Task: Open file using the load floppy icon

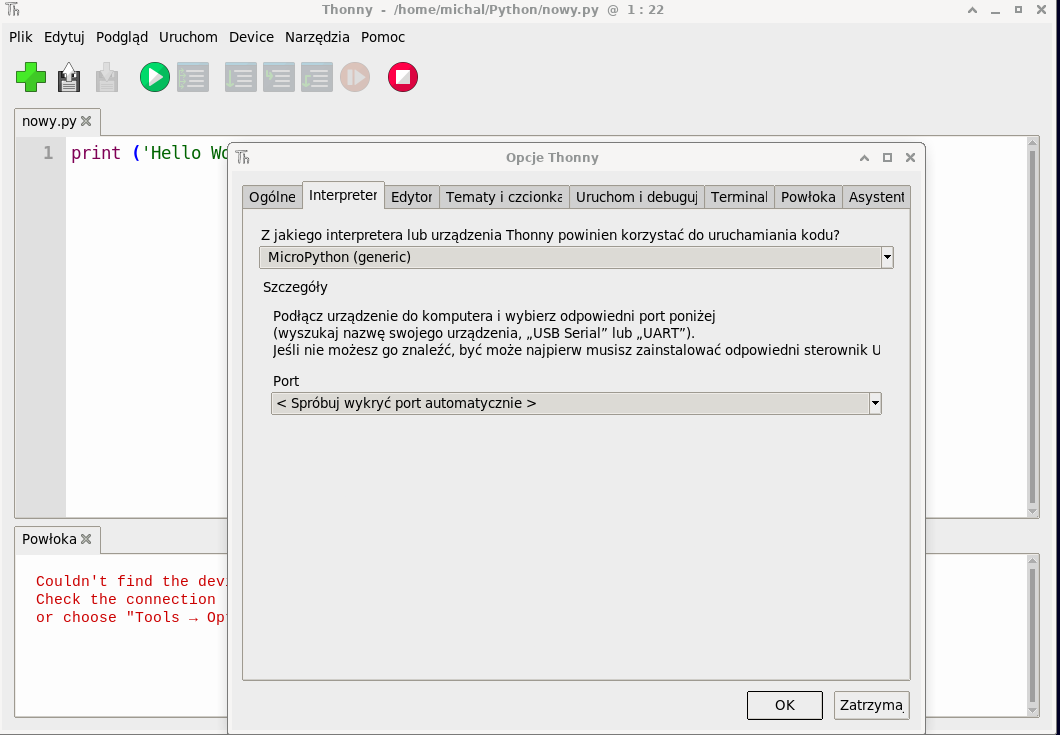Action: tap(69, 77)
